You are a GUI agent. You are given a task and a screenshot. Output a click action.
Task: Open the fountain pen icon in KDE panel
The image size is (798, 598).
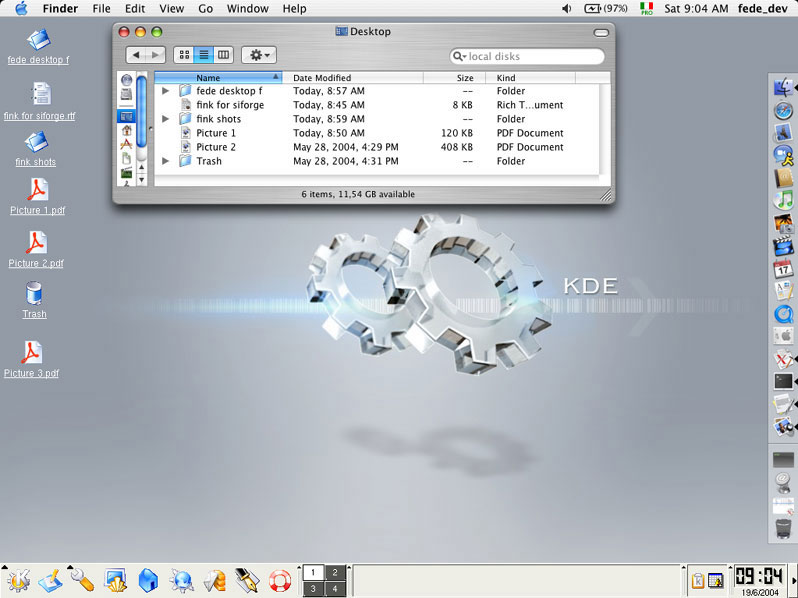click(x=247, y=581)
